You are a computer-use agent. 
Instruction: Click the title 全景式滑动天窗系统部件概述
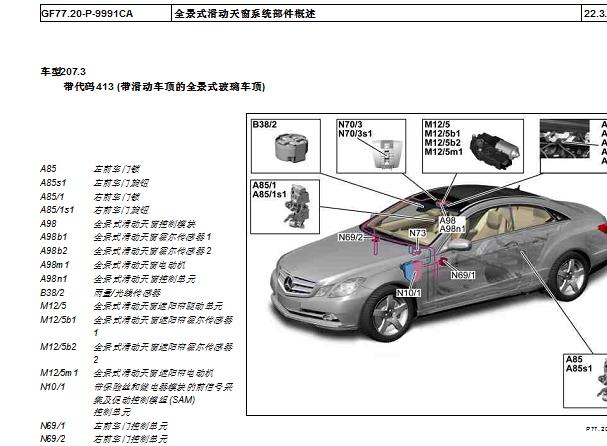pyautogui.click(x=245, y=14)
